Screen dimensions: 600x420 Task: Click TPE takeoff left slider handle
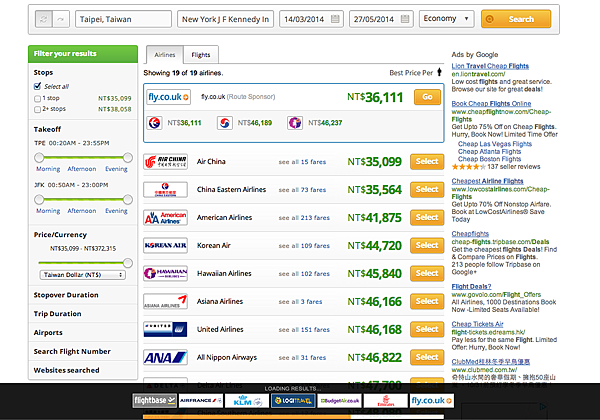pos(39,157)
